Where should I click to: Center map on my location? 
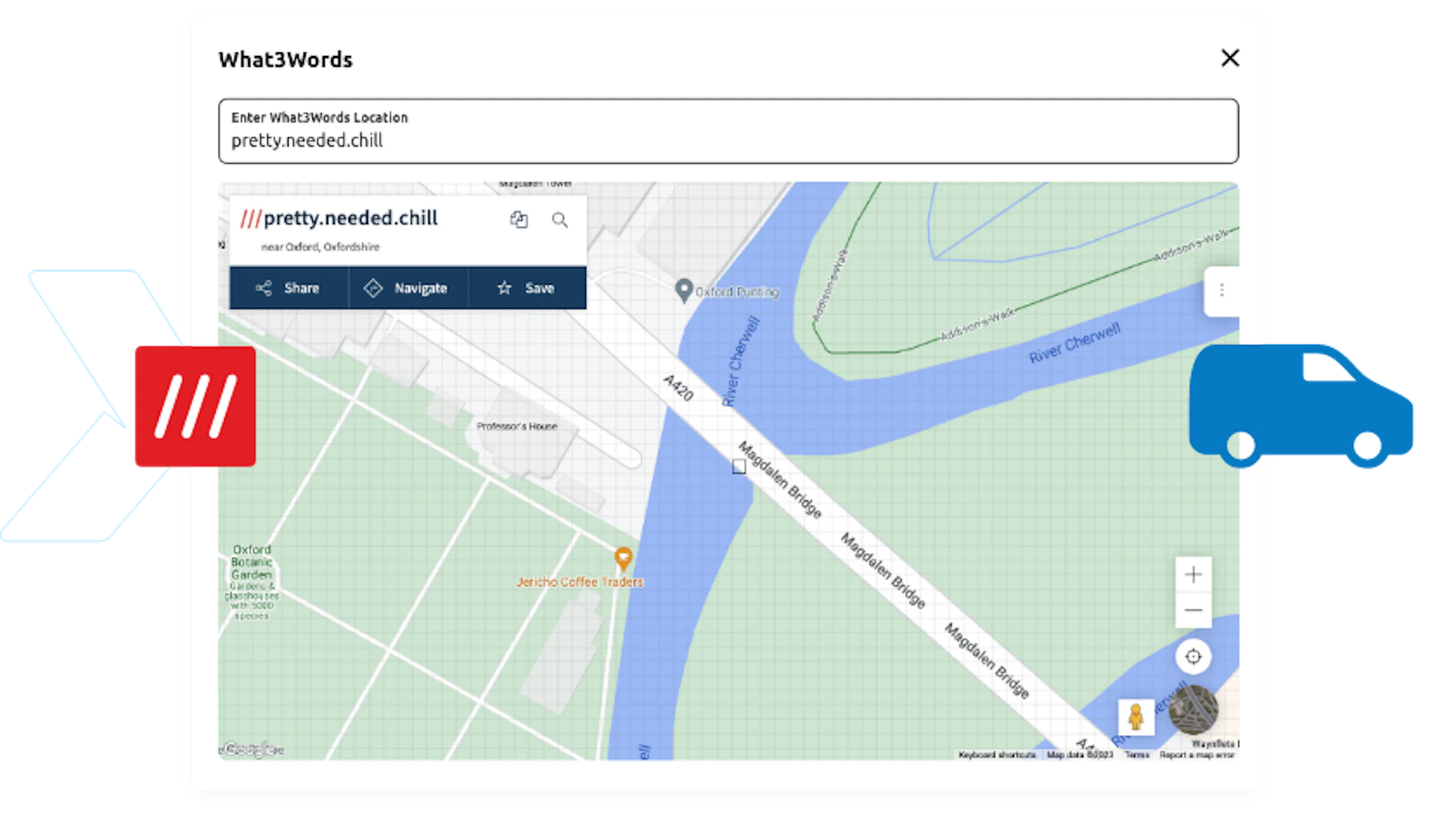click(x=1192, y=656)
